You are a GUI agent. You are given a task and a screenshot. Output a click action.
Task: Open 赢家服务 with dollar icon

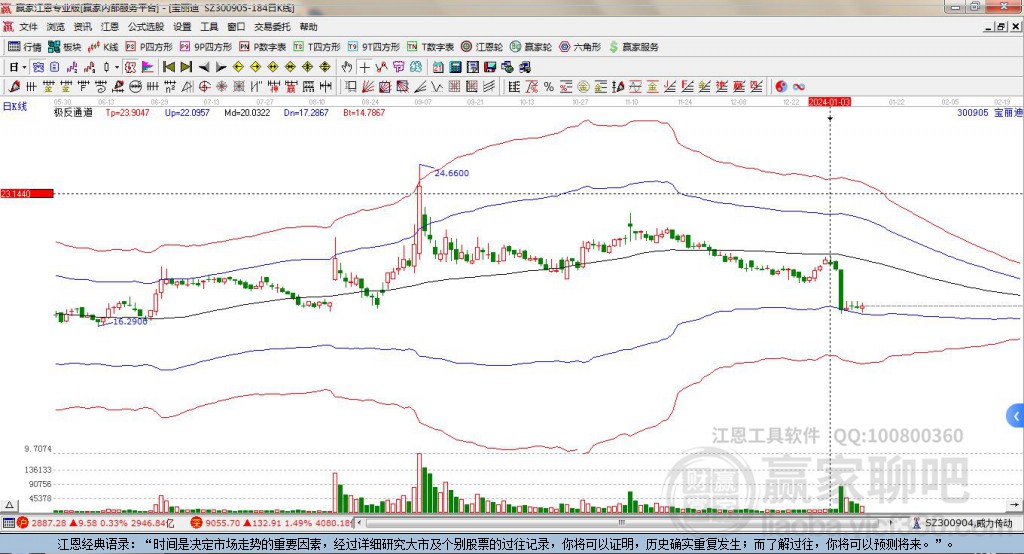point(634,47)
